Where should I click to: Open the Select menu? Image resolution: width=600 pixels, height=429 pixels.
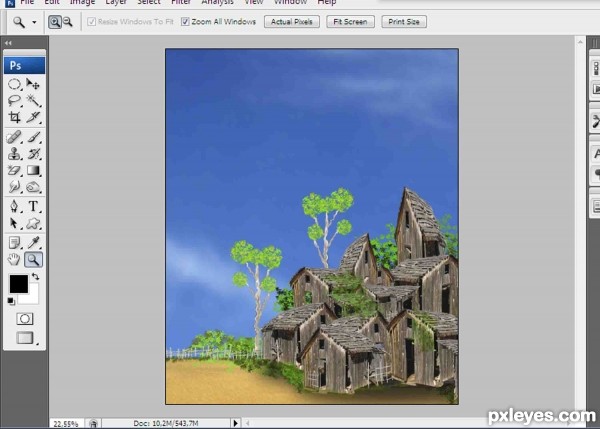coord(149,2)
